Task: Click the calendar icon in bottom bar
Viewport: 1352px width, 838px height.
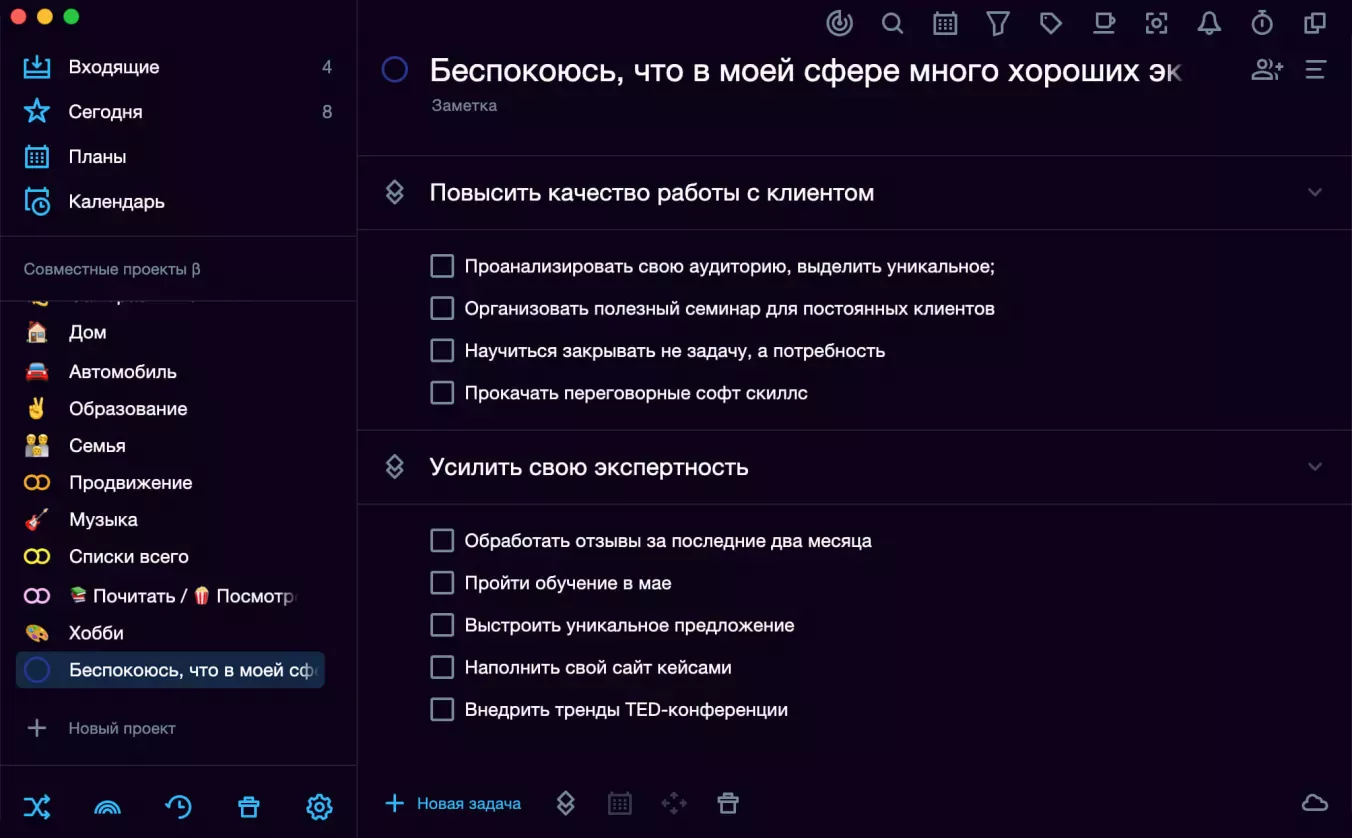Action: click(620, 803)
